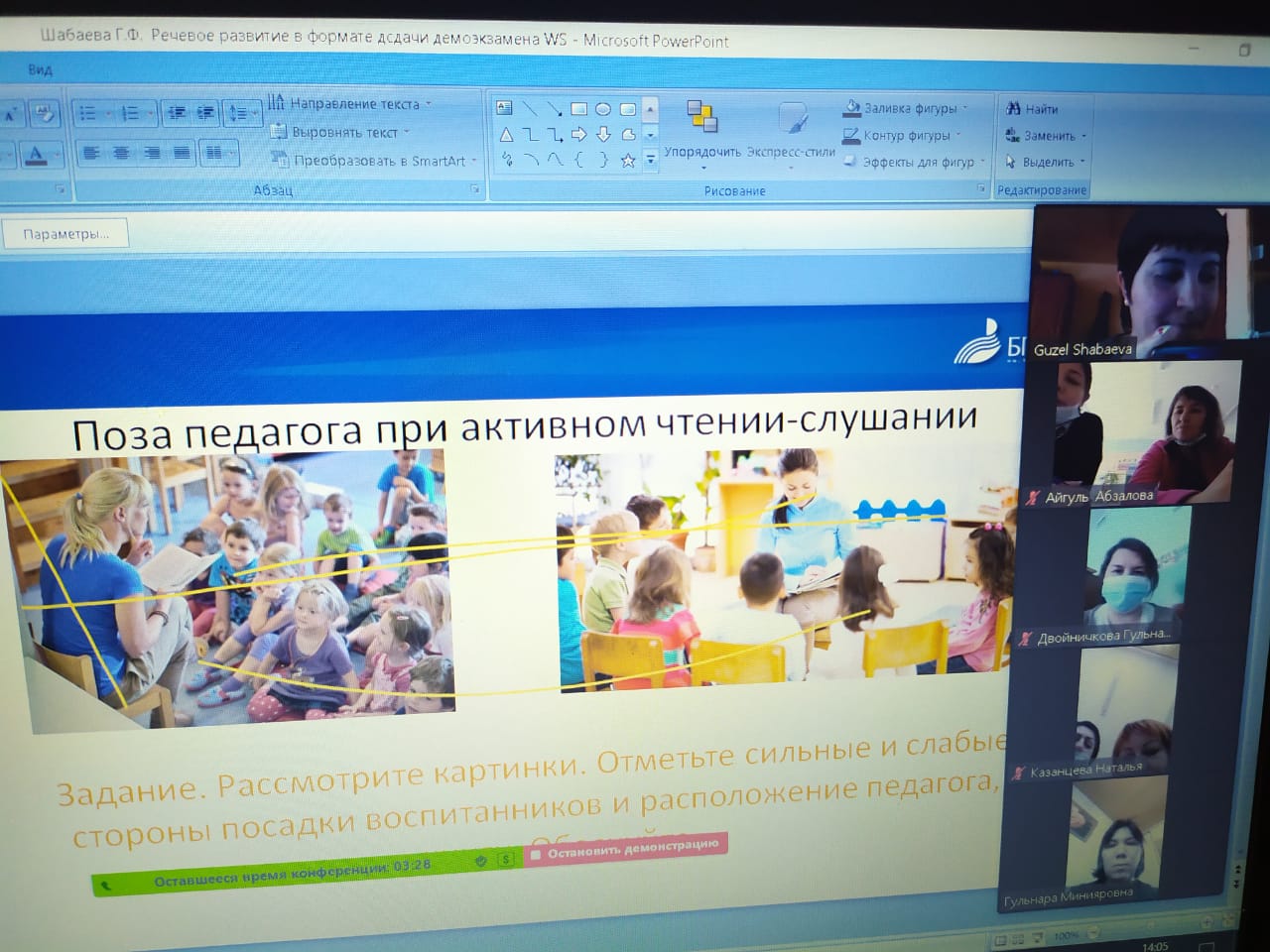This screenshot has height=952, width=1270.
Task: Open the font color swatch button
Action: 37,154
